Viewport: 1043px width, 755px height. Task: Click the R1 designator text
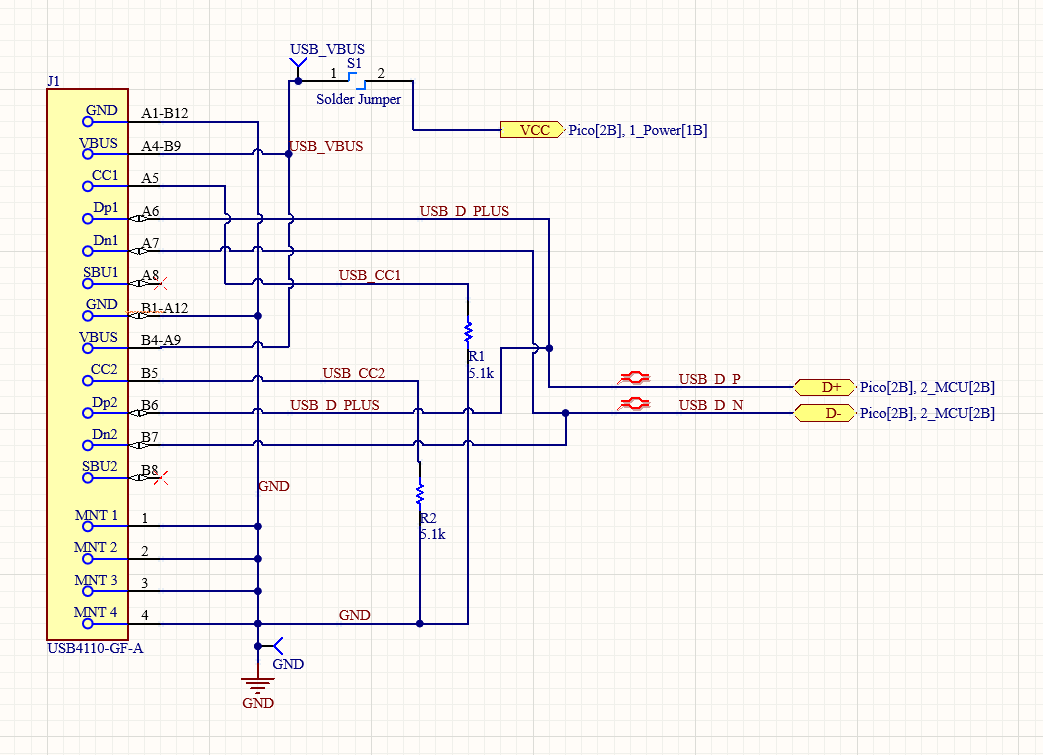[x=476, y=357]
